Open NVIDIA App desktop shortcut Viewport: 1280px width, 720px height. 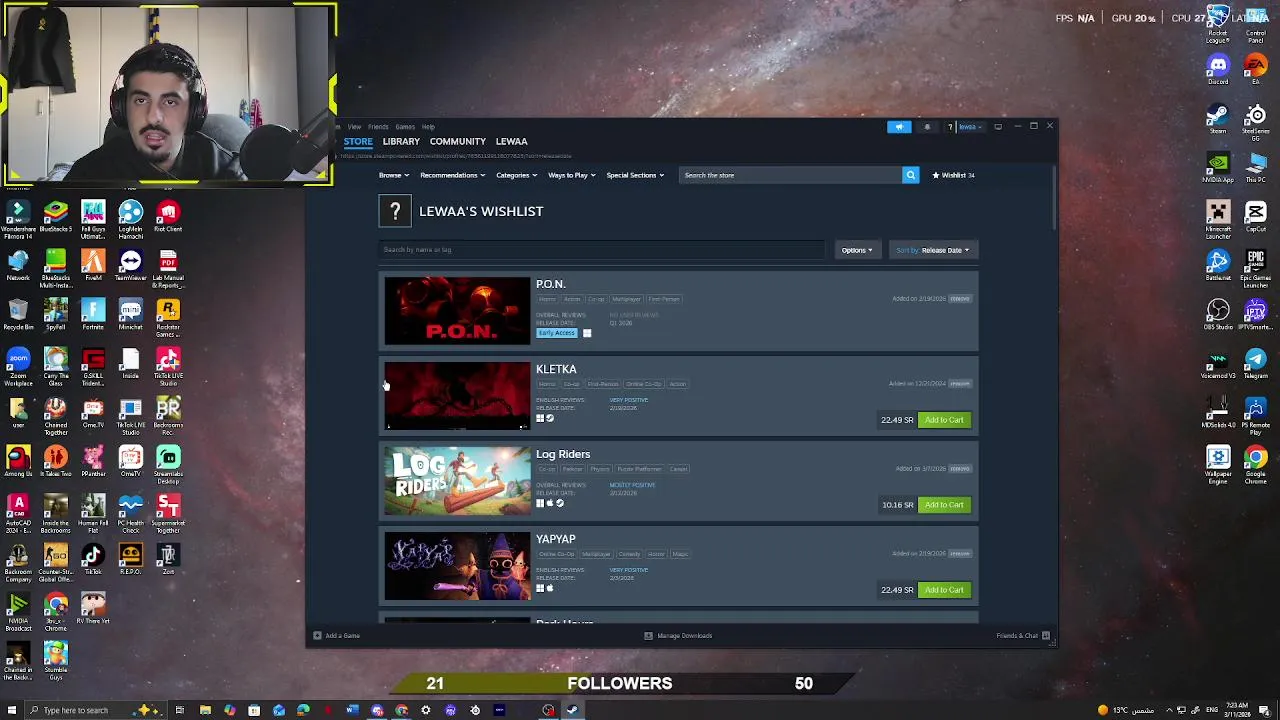1218,167
